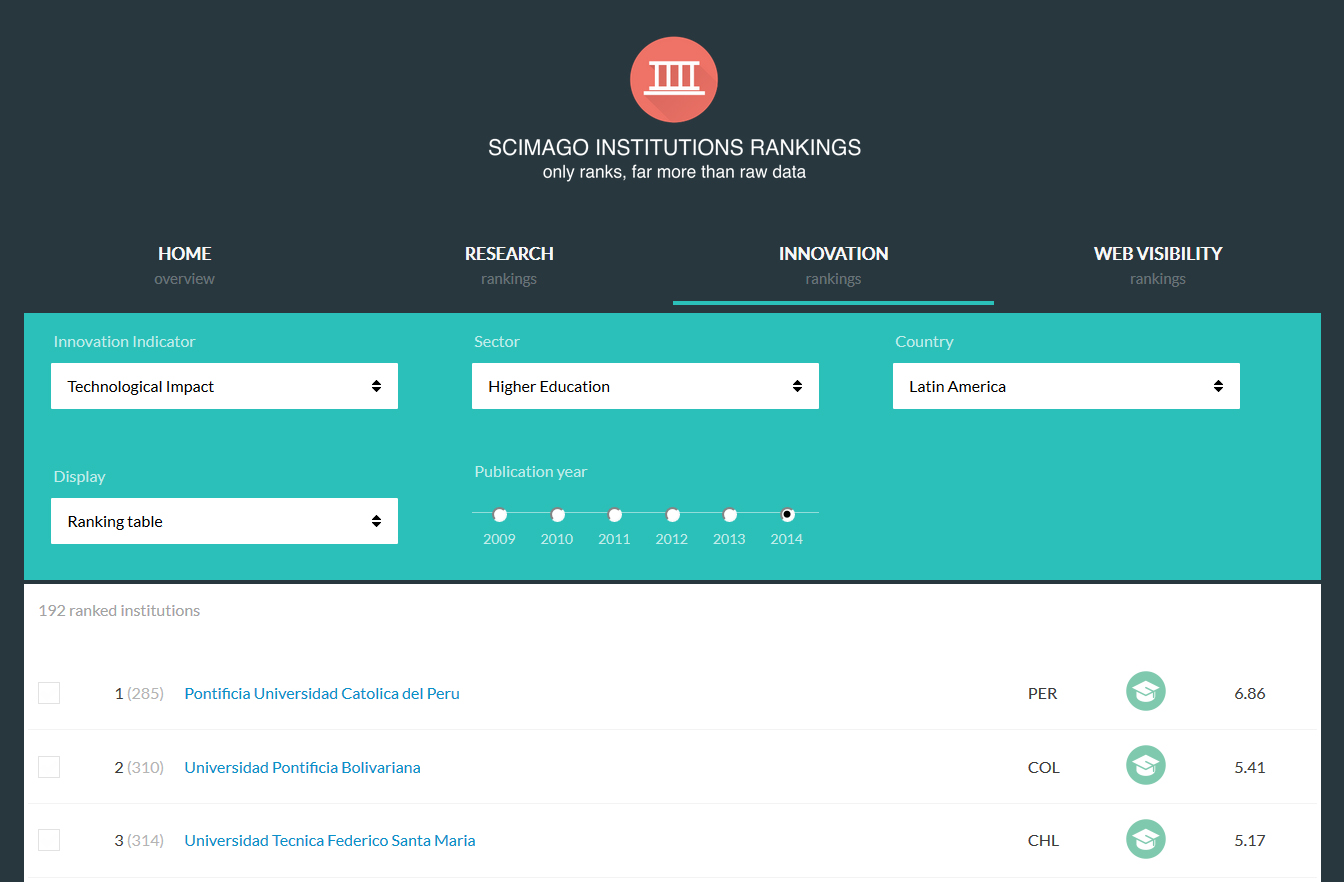Open Universidad Tecnica Federico Santa Maria link
The image size is (1344, 882).
[330, 840]
